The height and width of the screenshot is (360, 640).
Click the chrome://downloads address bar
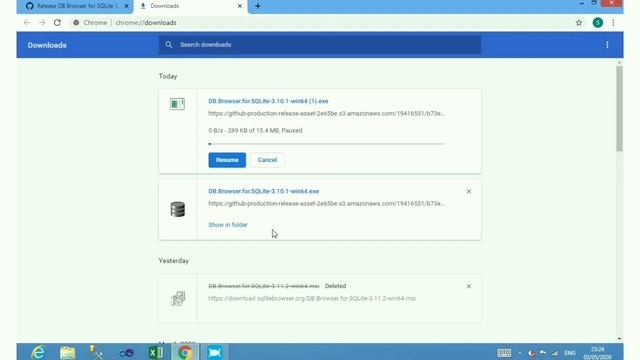[x=146, y=23]
